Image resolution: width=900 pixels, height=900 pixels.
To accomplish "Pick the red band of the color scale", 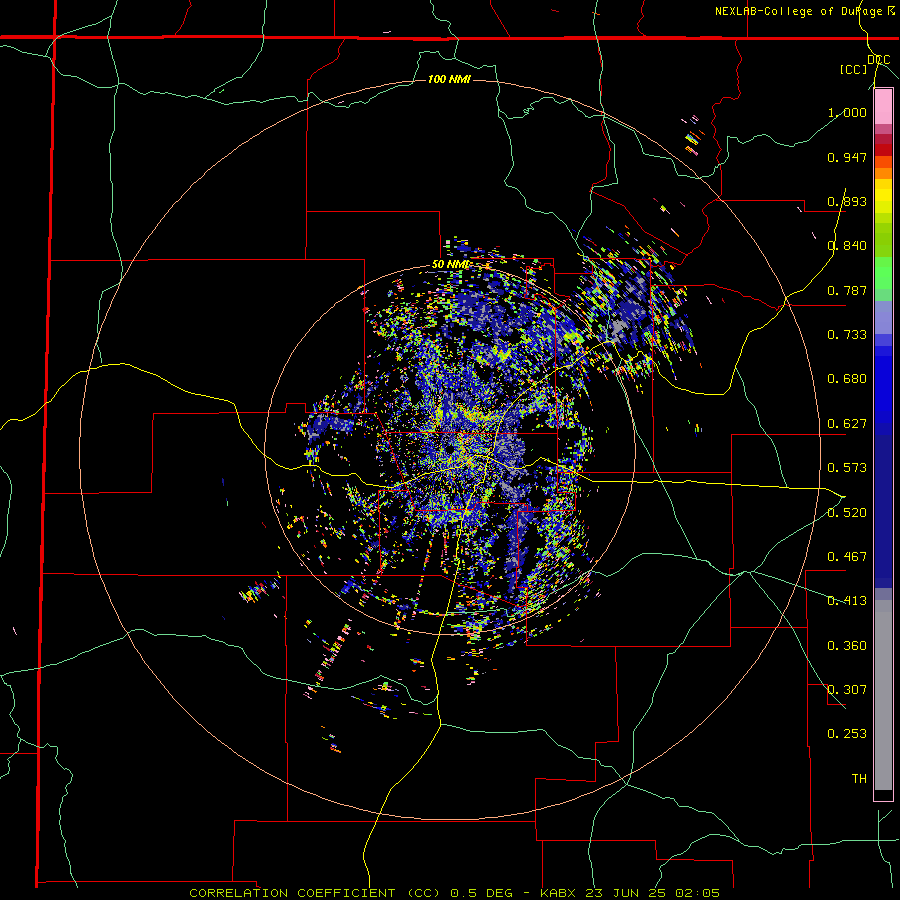I will [x=883, y=149].
